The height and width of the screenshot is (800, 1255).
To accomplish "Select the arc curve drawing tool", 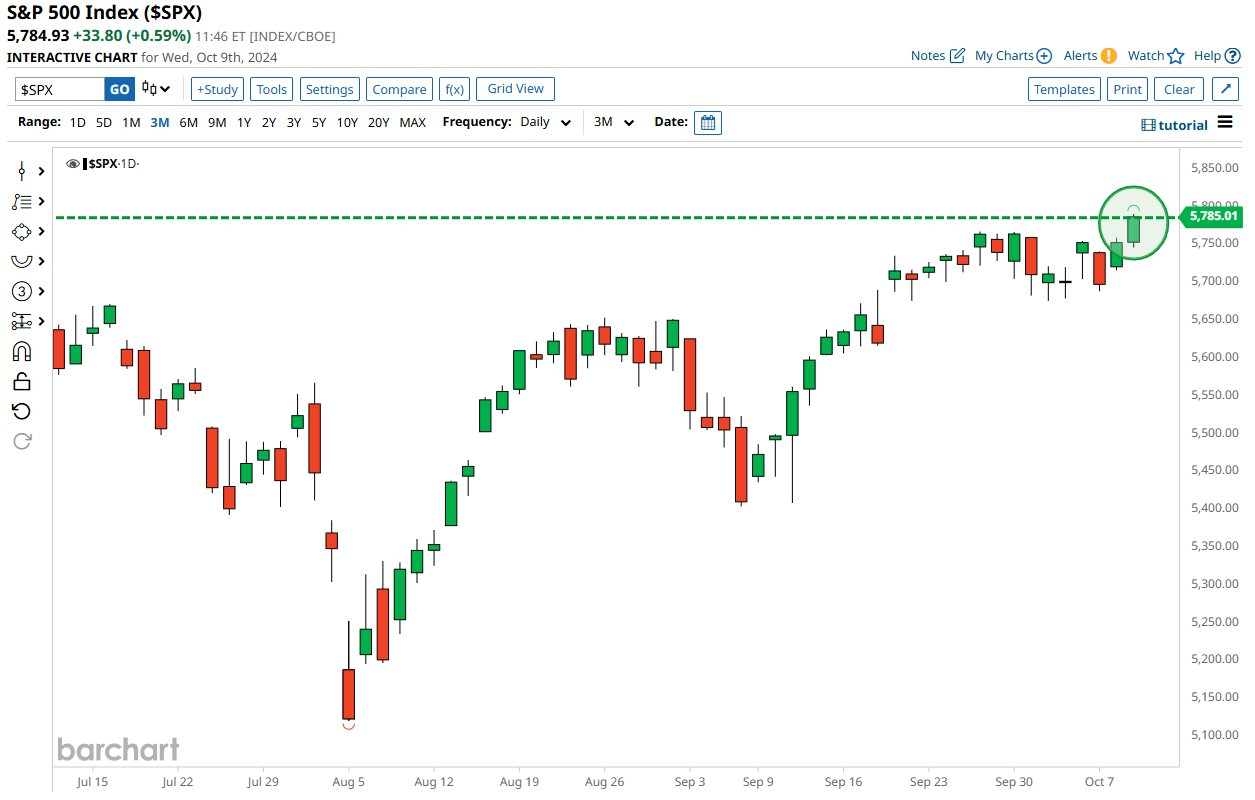I will 21,261.
